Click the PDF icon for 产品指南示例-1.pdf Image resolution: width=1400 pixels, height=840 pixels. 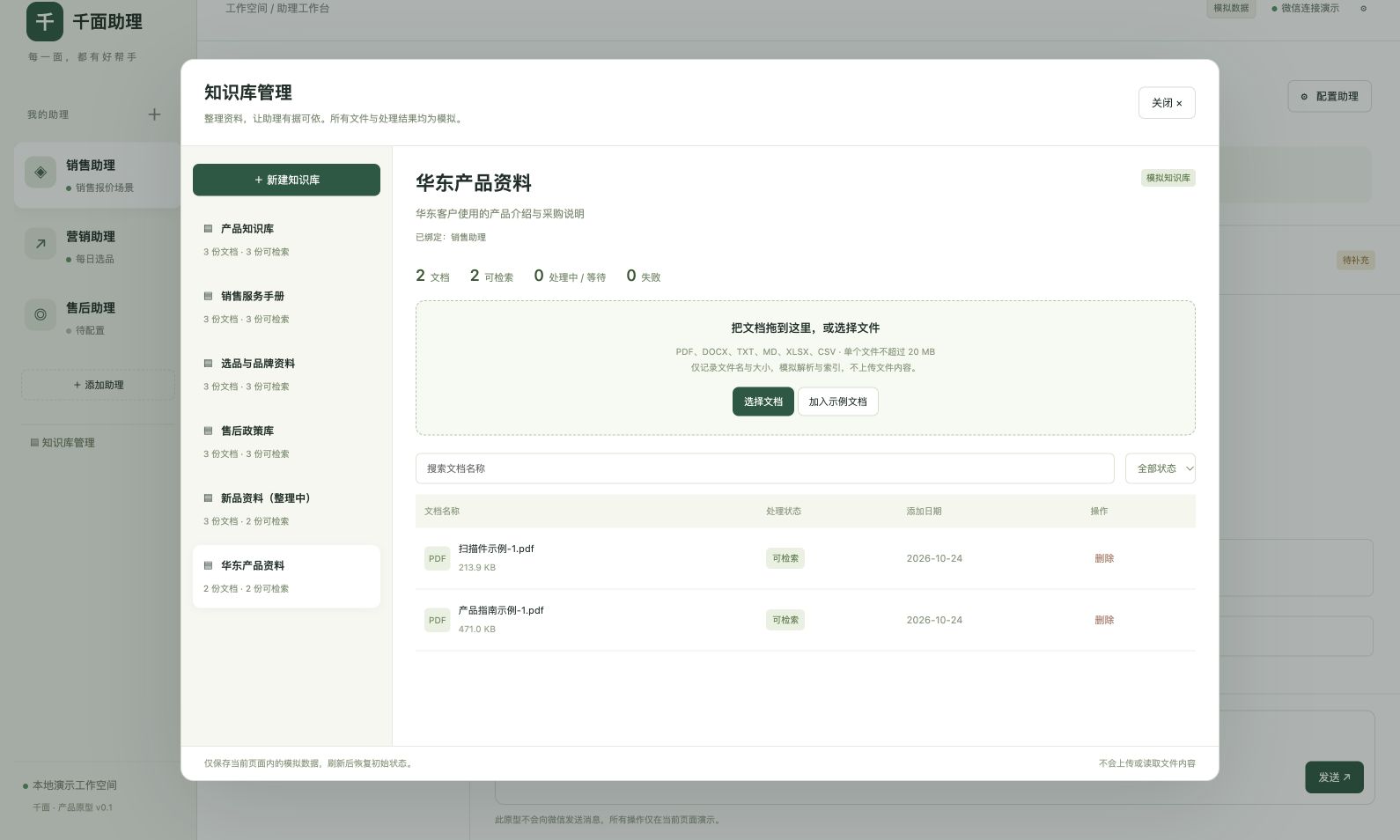(x=437, y=620)
